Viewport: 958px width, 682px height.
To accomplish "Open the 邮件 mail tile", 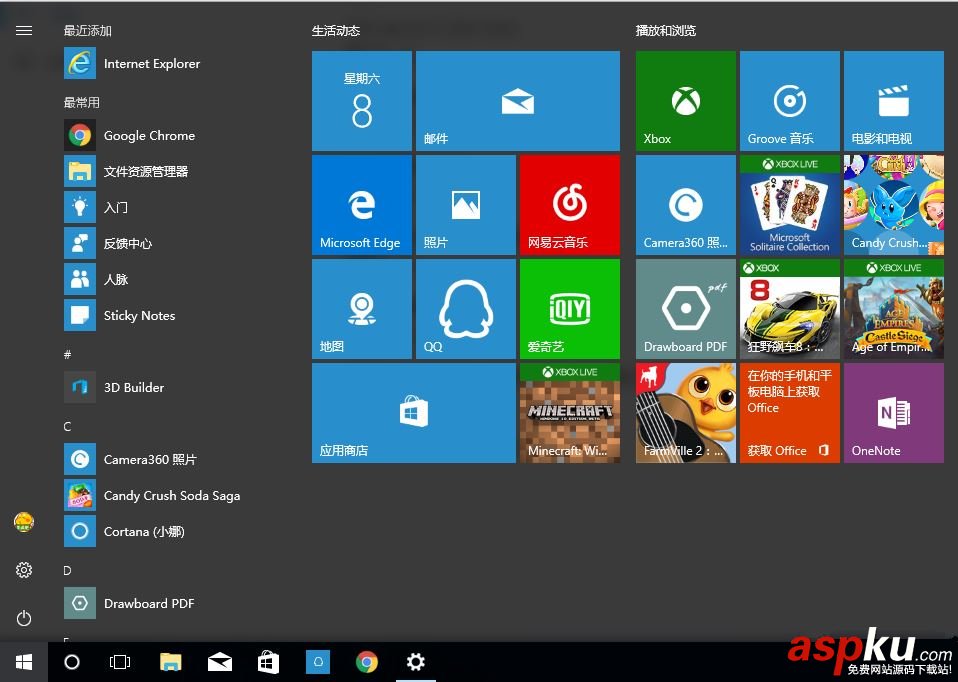I will coord(517,101).
